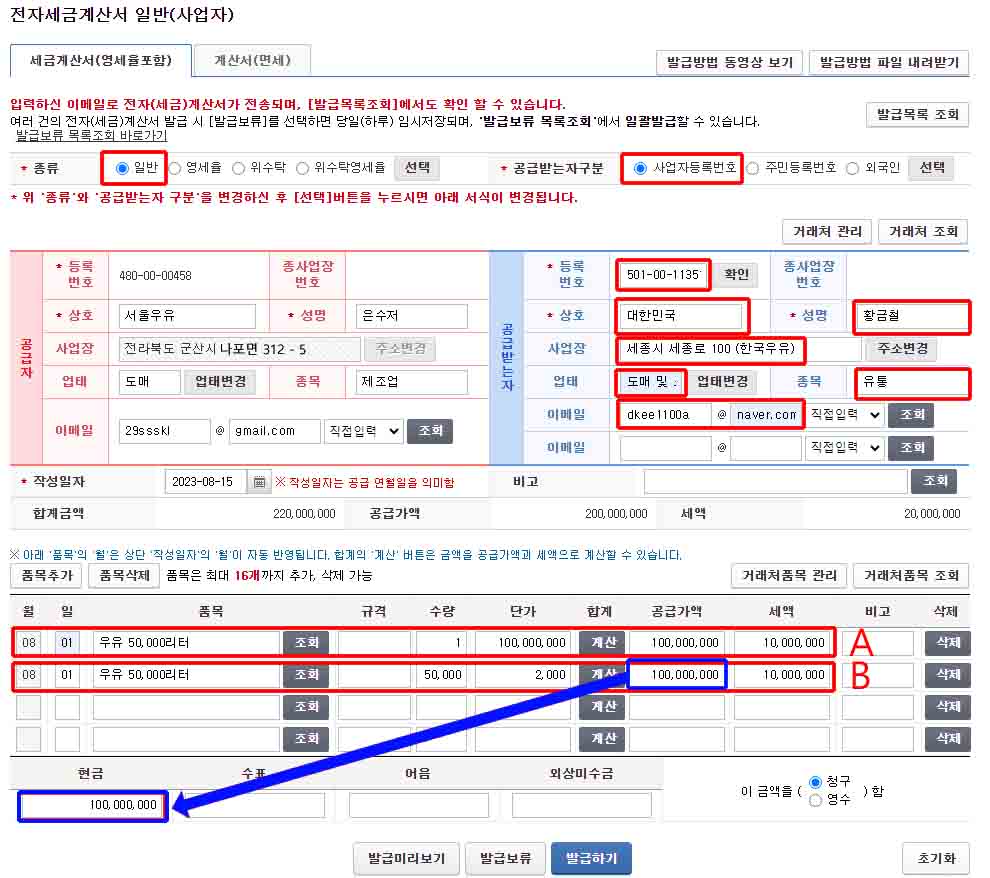This screenshot has height=878, width=990.
Task: Focus recipient email ID field dkee1100a
Action: pos(665,415)
